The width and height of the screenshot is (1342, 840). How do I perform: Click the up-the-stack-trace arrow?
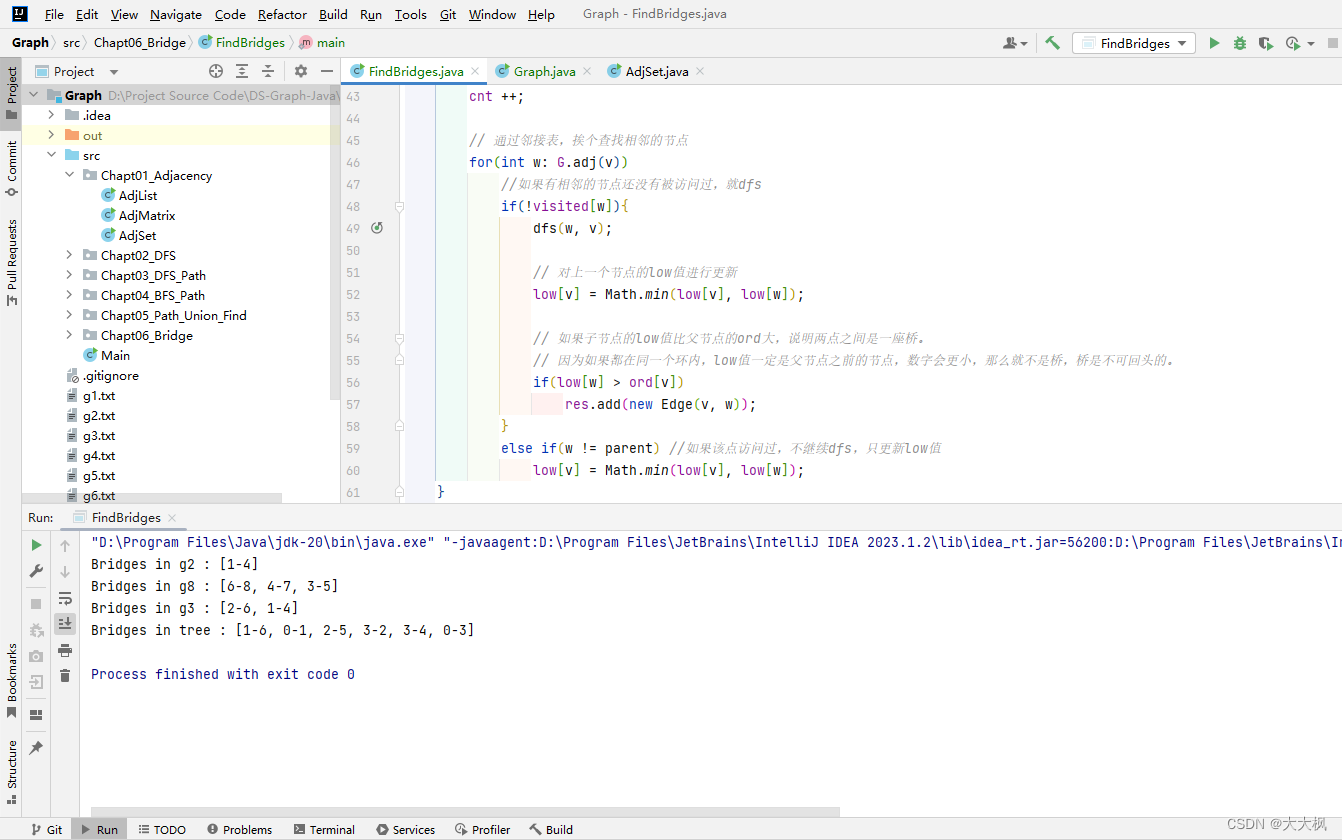click(x=65, y=545)
